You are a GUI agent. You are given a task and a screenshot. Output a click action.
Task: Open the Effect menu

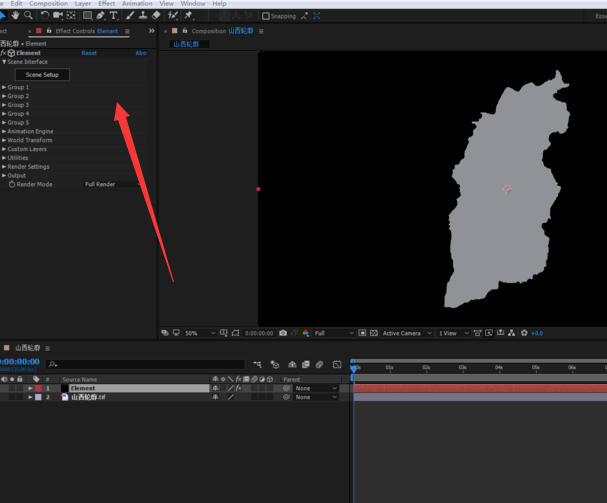click(106, 3)
